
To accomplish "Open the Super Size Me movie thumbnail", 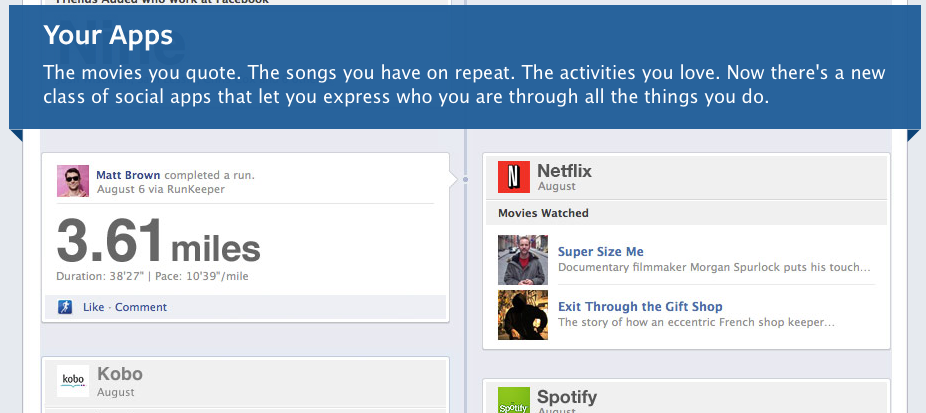I will pos(523,260).
